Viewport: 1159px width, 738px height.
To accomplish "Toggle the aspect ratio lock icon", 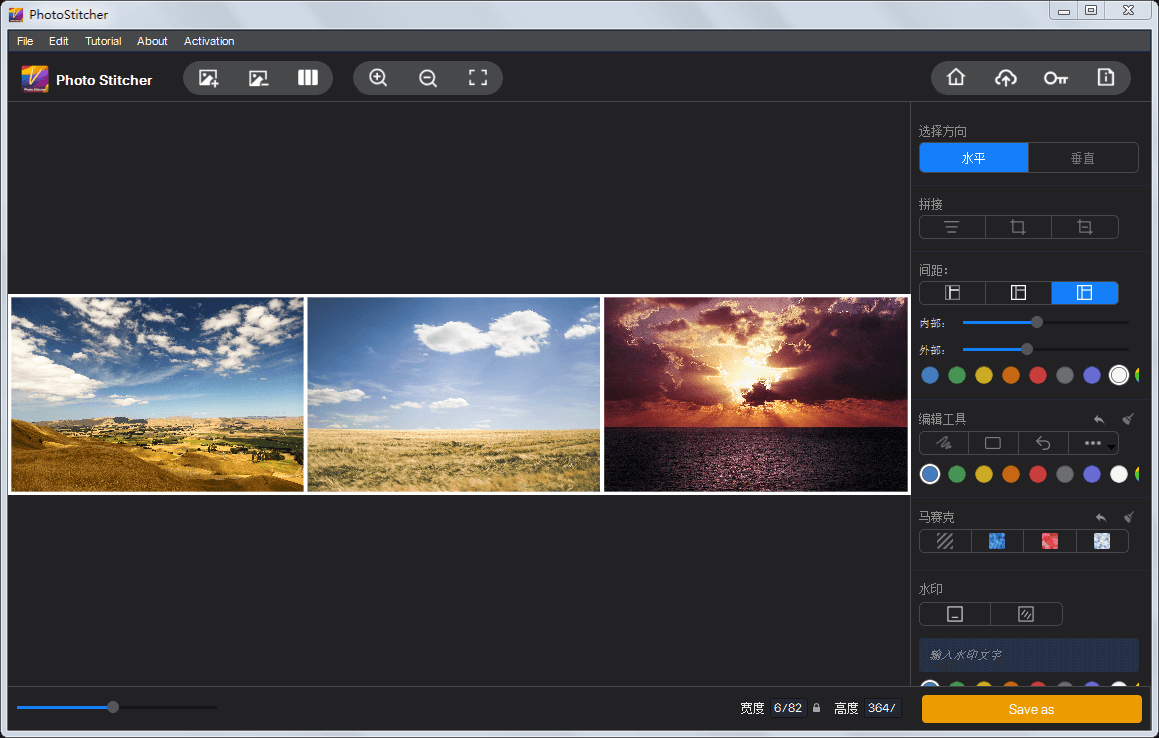I will tap(817, 708).
